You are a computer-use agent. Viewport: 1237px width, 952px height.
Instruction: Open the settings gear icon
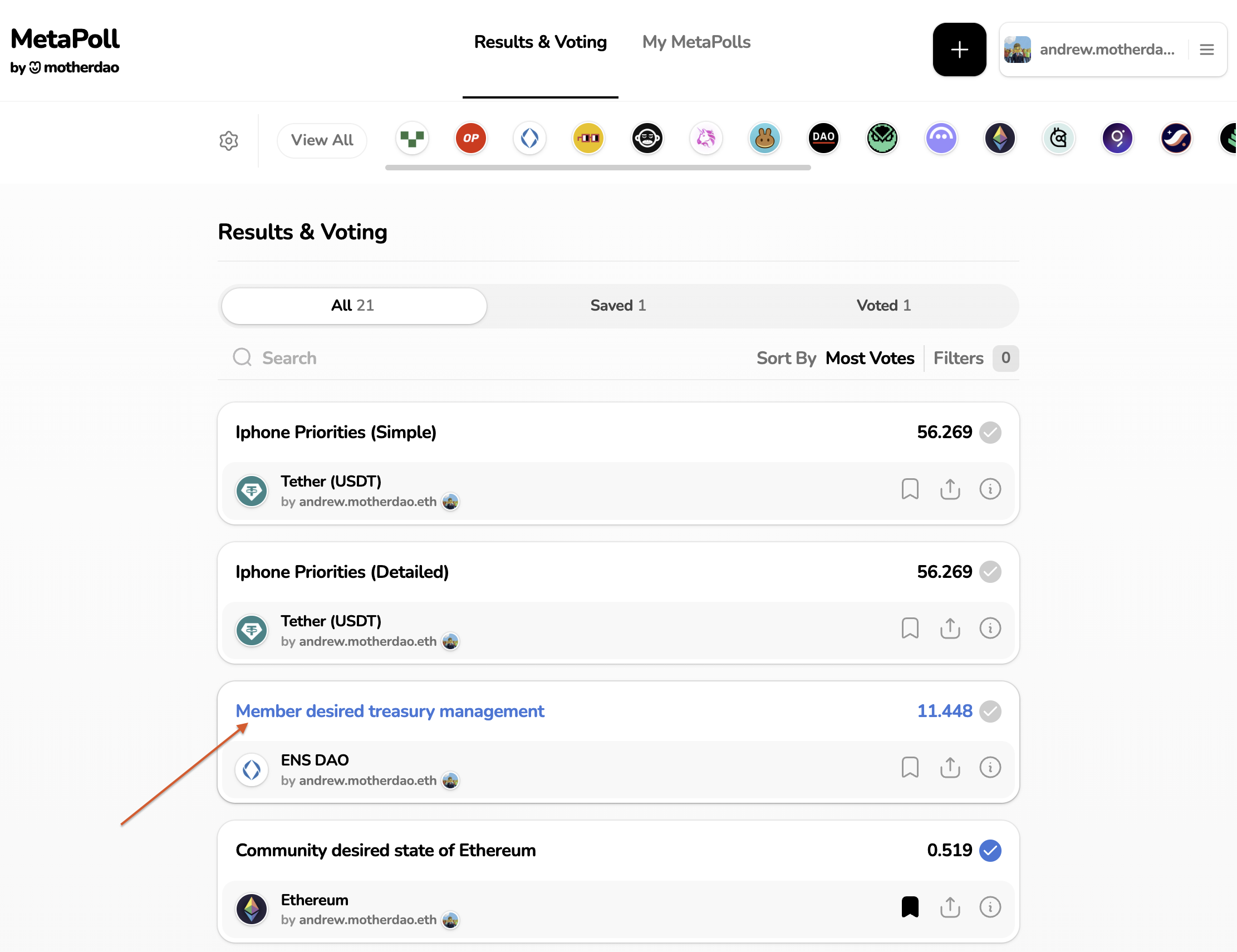coord(229,140)
